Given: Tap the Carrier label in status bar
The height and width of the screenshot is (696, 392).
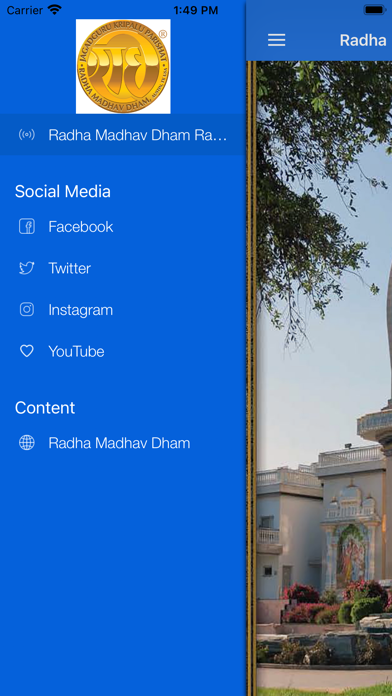Looking at the screenshot, I should 25,10.
